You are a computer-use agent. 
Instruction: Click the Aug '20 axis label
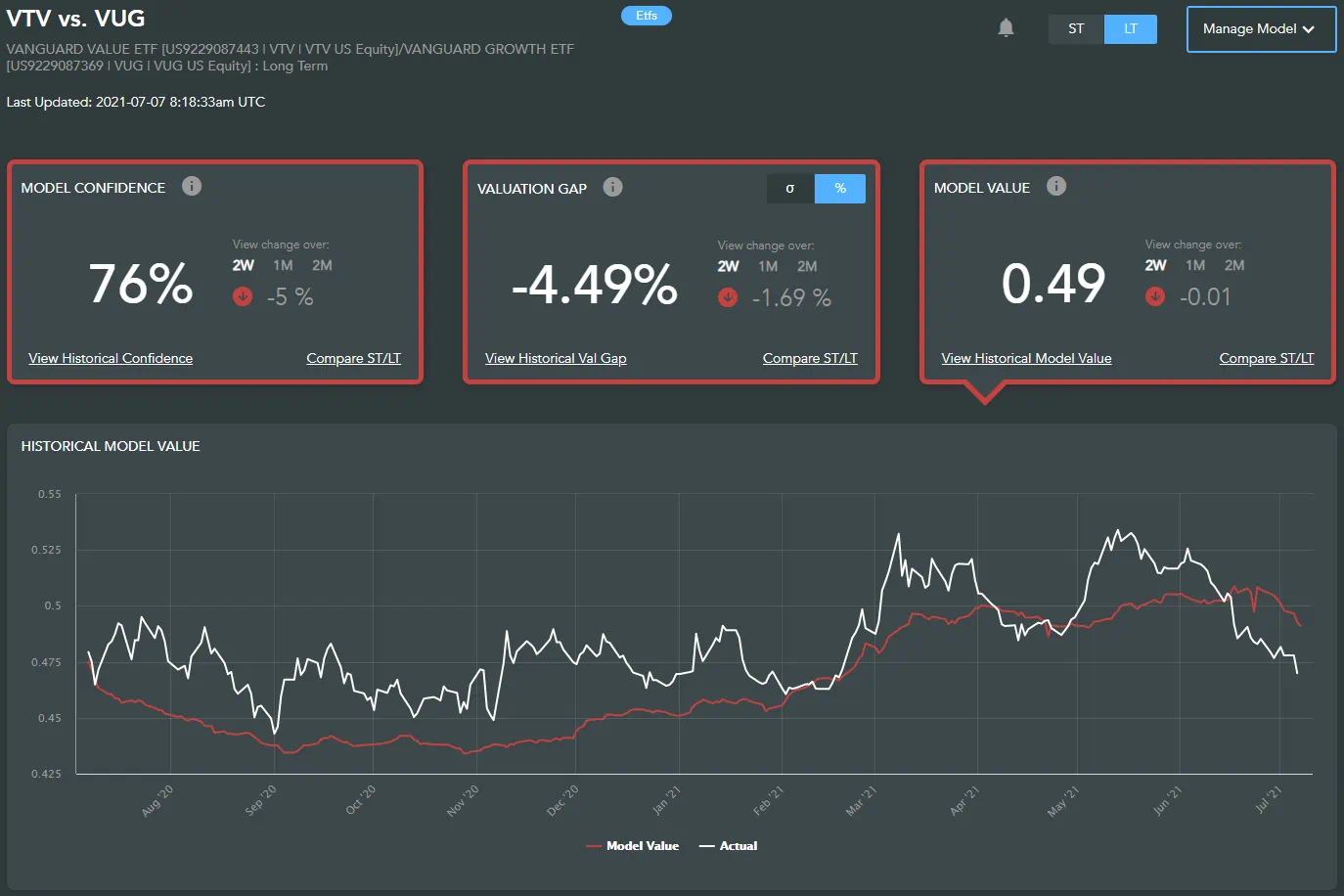point(157,800)
